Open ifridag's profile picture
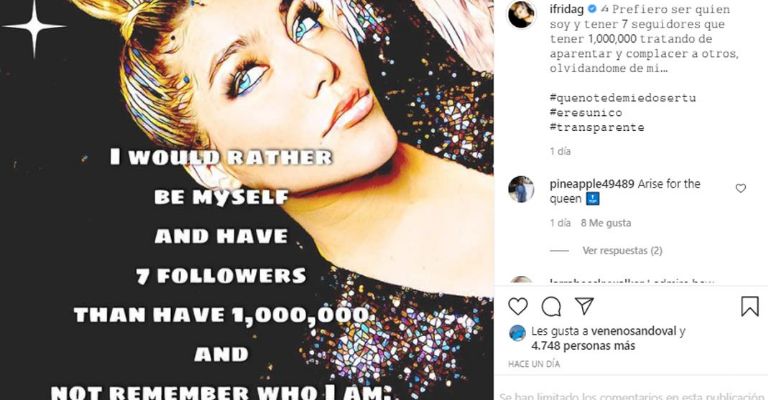The width and height of the screenshot is (768, 400). pyautogui.click(x=521, y=15)
